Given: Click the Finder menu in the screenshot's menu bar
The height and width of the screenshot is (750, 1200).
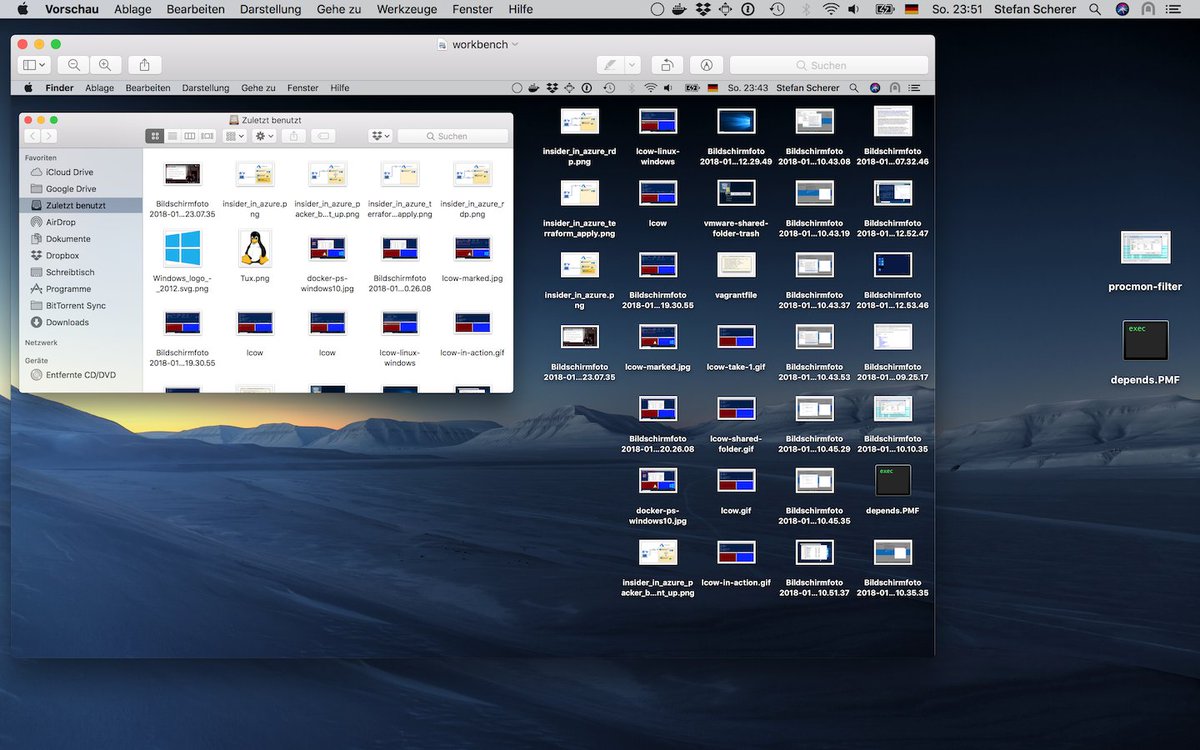Looking at the screenshot, I should click(59, 88).
